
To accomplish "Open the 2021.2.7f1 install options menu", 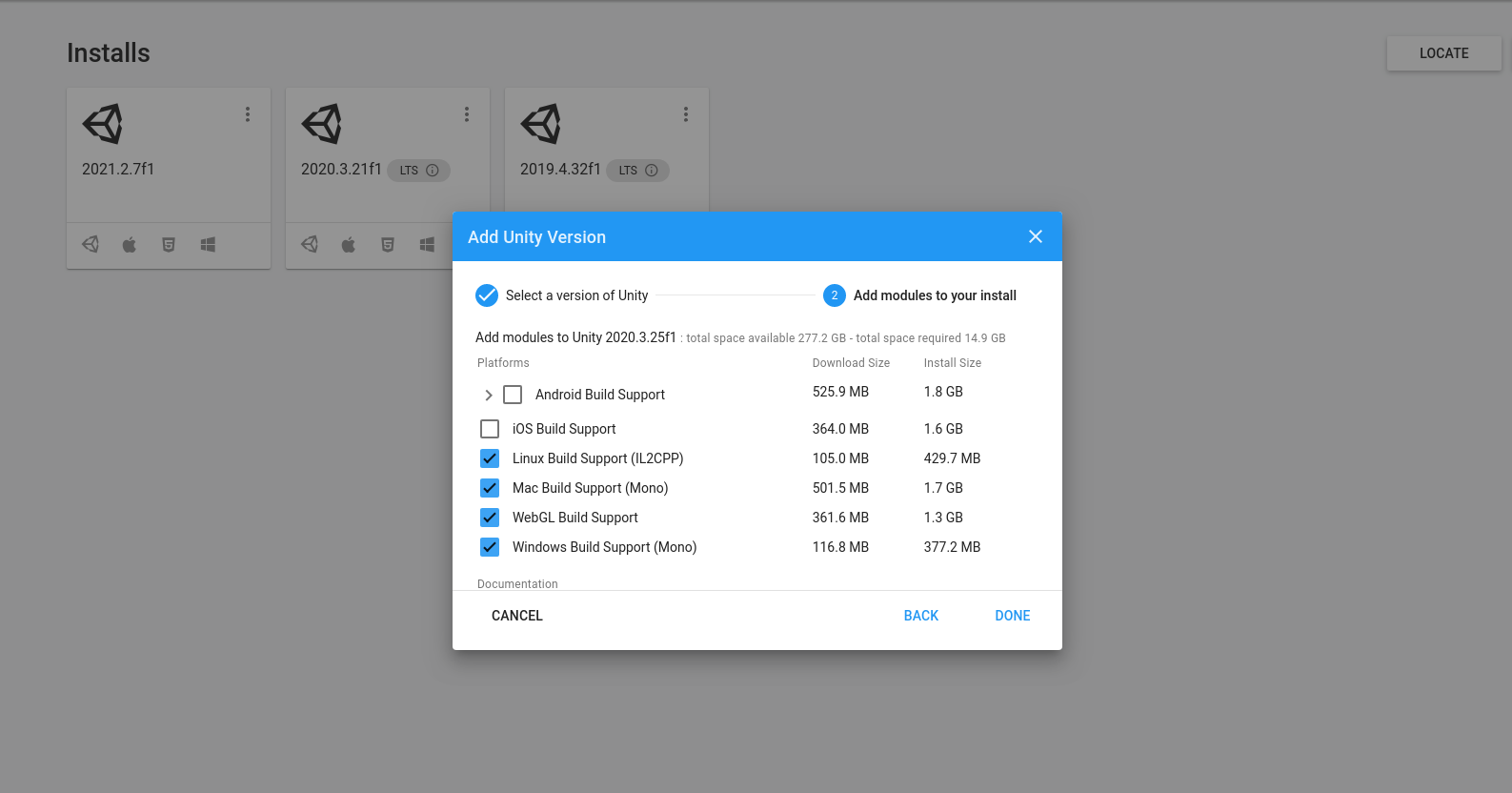I will click(x=248, y=114).
